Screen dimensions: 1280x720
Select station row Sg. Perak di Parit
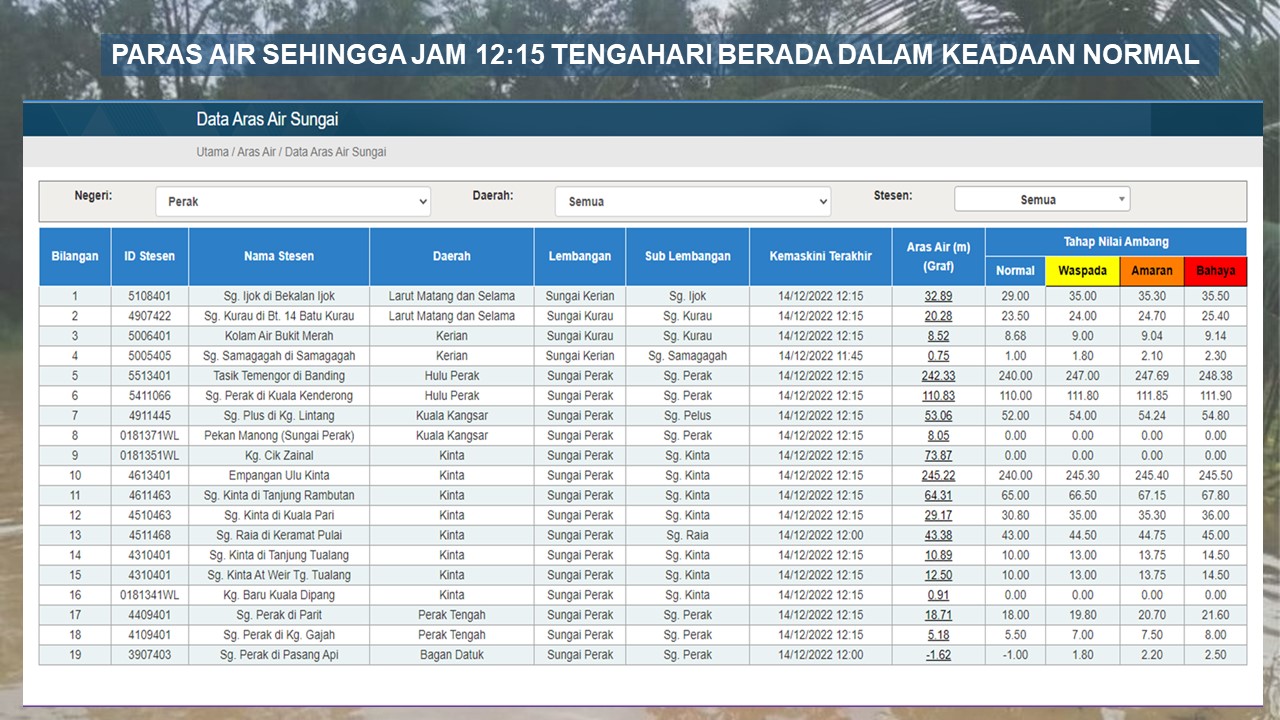tap(279, 615)
